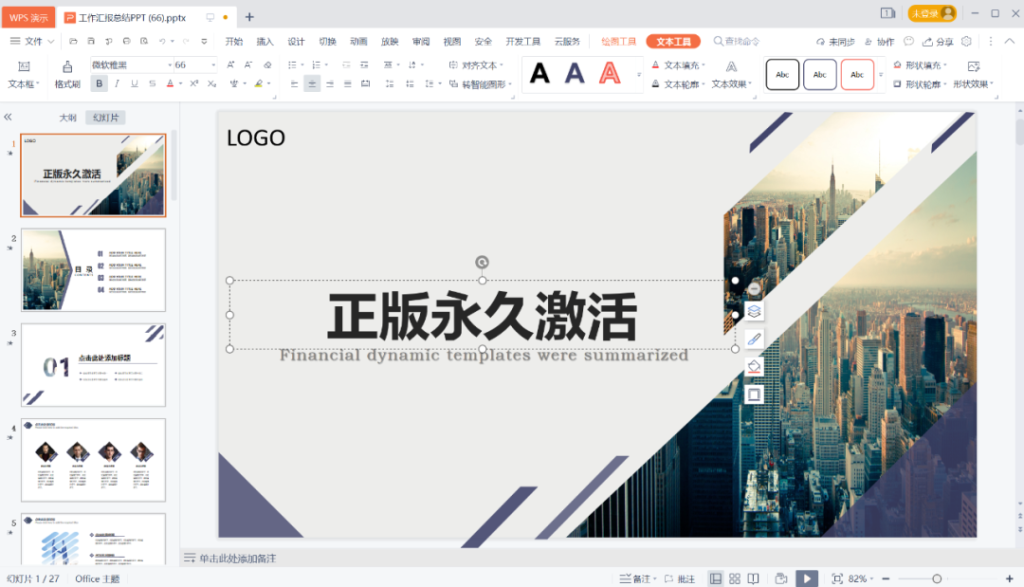The height and width of the screenshot is (587, 1024).
Task: Open the Align Text (对齐文本) dropdown
Action: coord(476,65)
